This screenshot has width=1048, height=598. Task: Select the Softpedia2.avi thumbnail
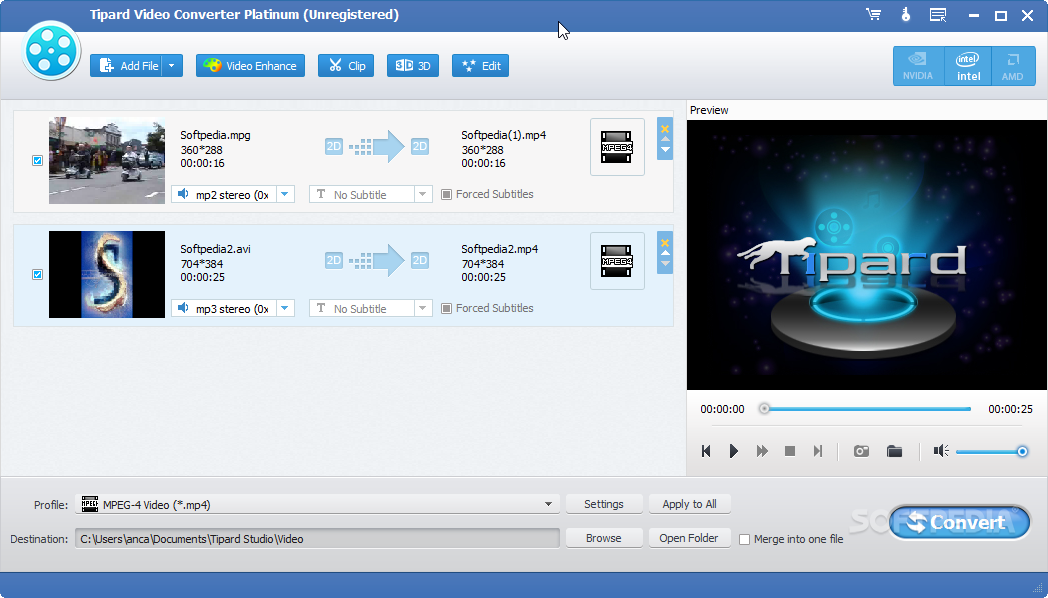(x=107, y=275)
